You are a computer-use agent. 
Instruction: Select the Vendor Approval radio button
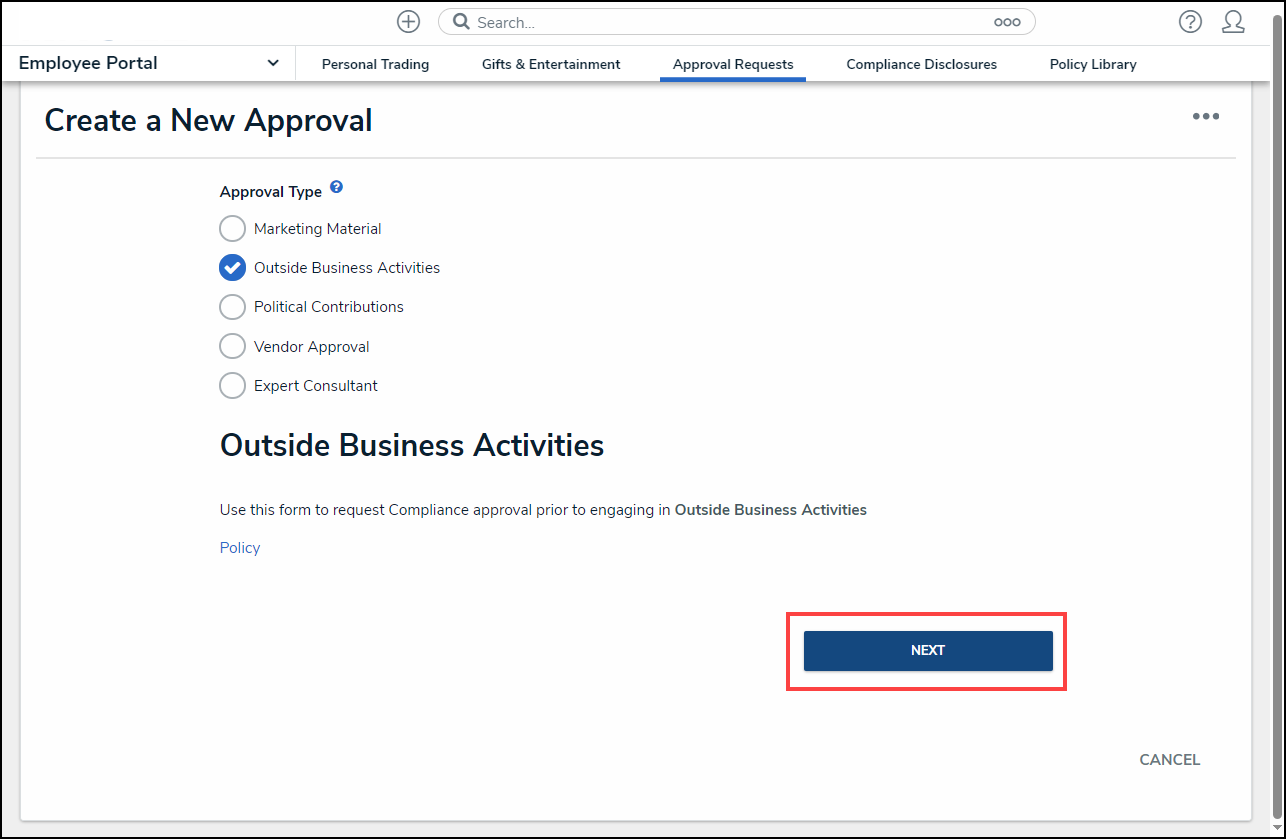coord(232,347)
